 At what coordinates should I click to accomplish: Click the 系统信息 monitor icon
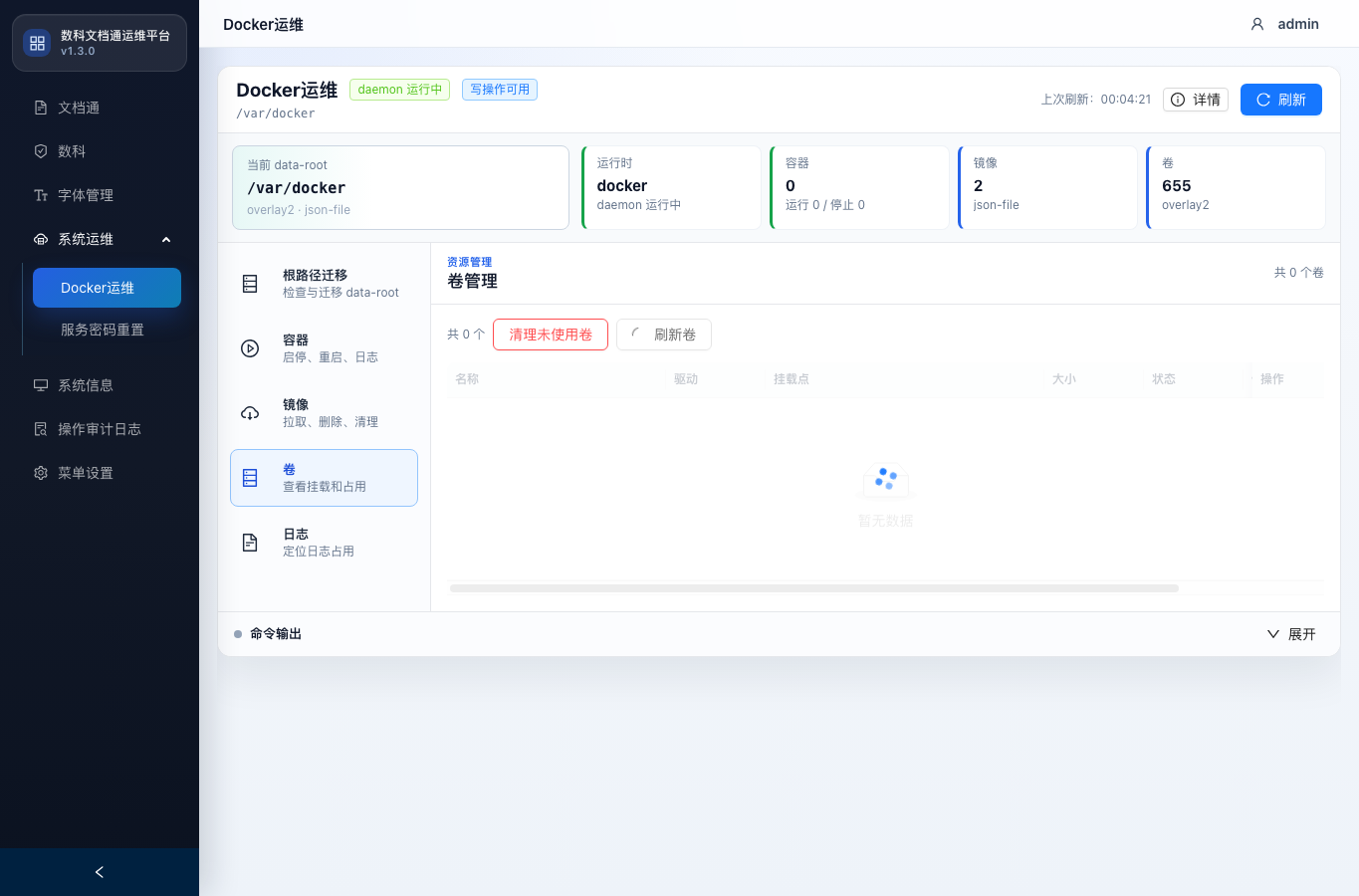[x=41, y=385]
